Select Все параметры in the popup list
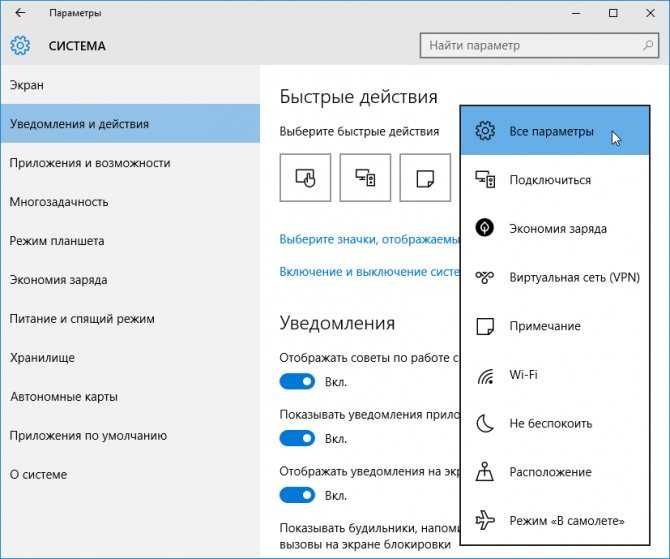This screenshot has width=670, height=559. point(555,131)
